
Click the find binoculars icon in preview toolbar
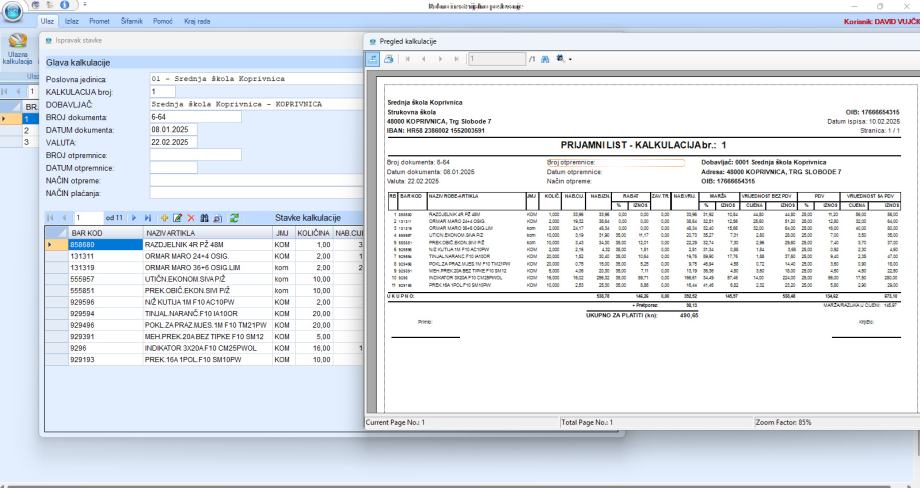pyautogui.click(x=546, y=60)
